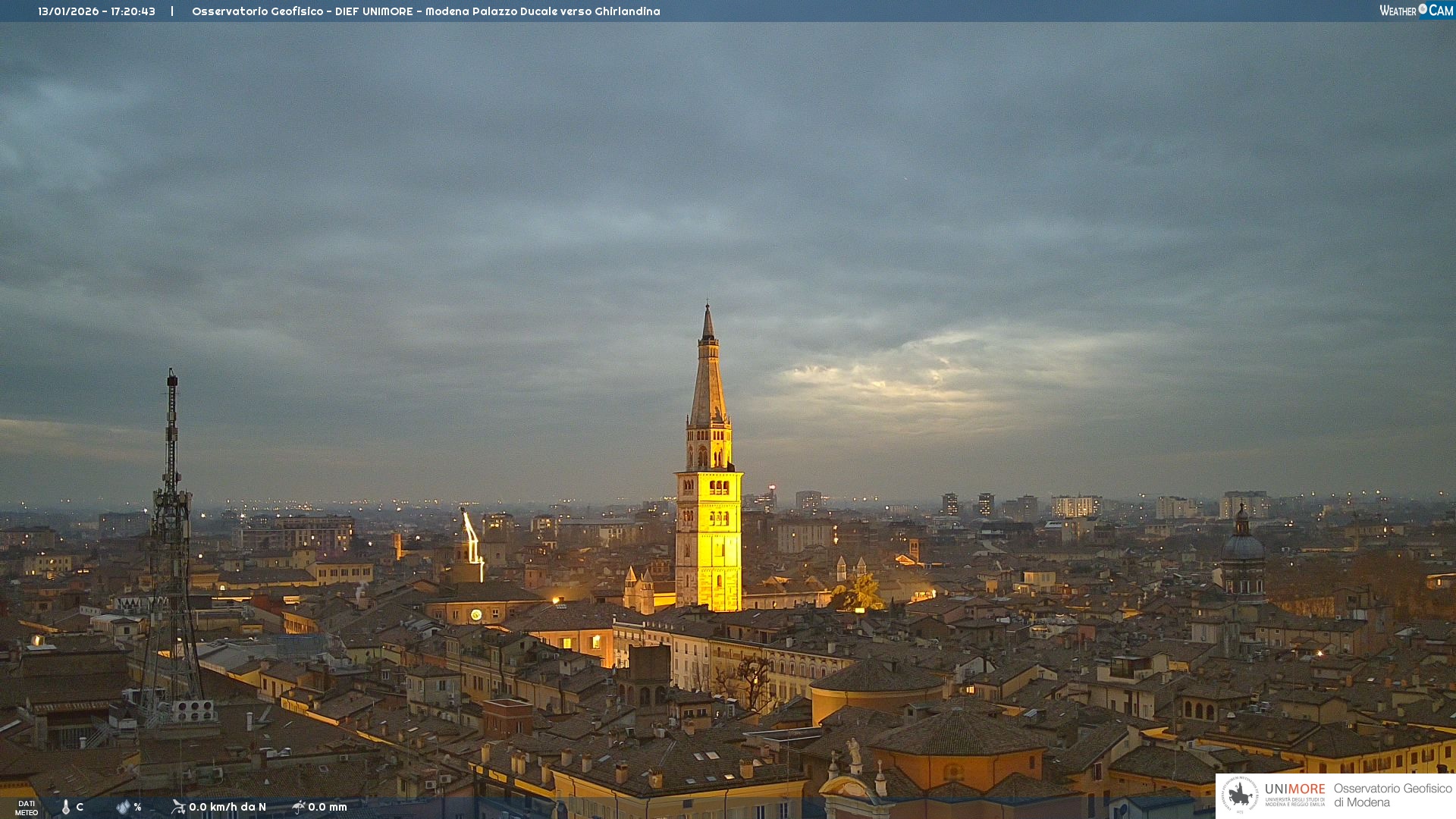Click the thermometer temperature icon
Screen dimensions: 1456x819
coord(66,807)
